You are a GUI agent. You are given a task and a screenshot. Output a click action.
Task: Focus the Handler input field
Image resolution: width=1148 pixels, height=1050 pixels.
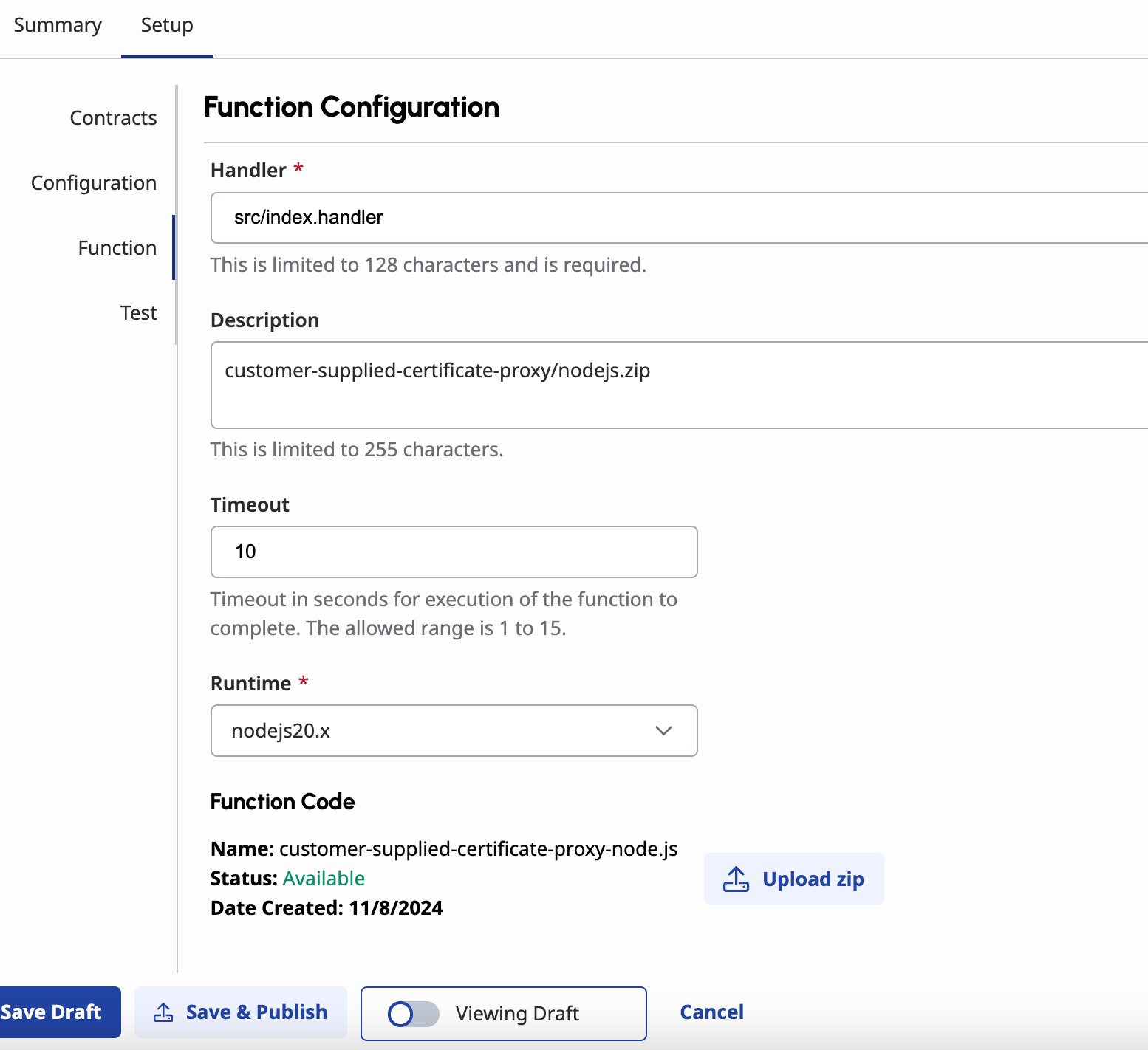tap(679, 218)
